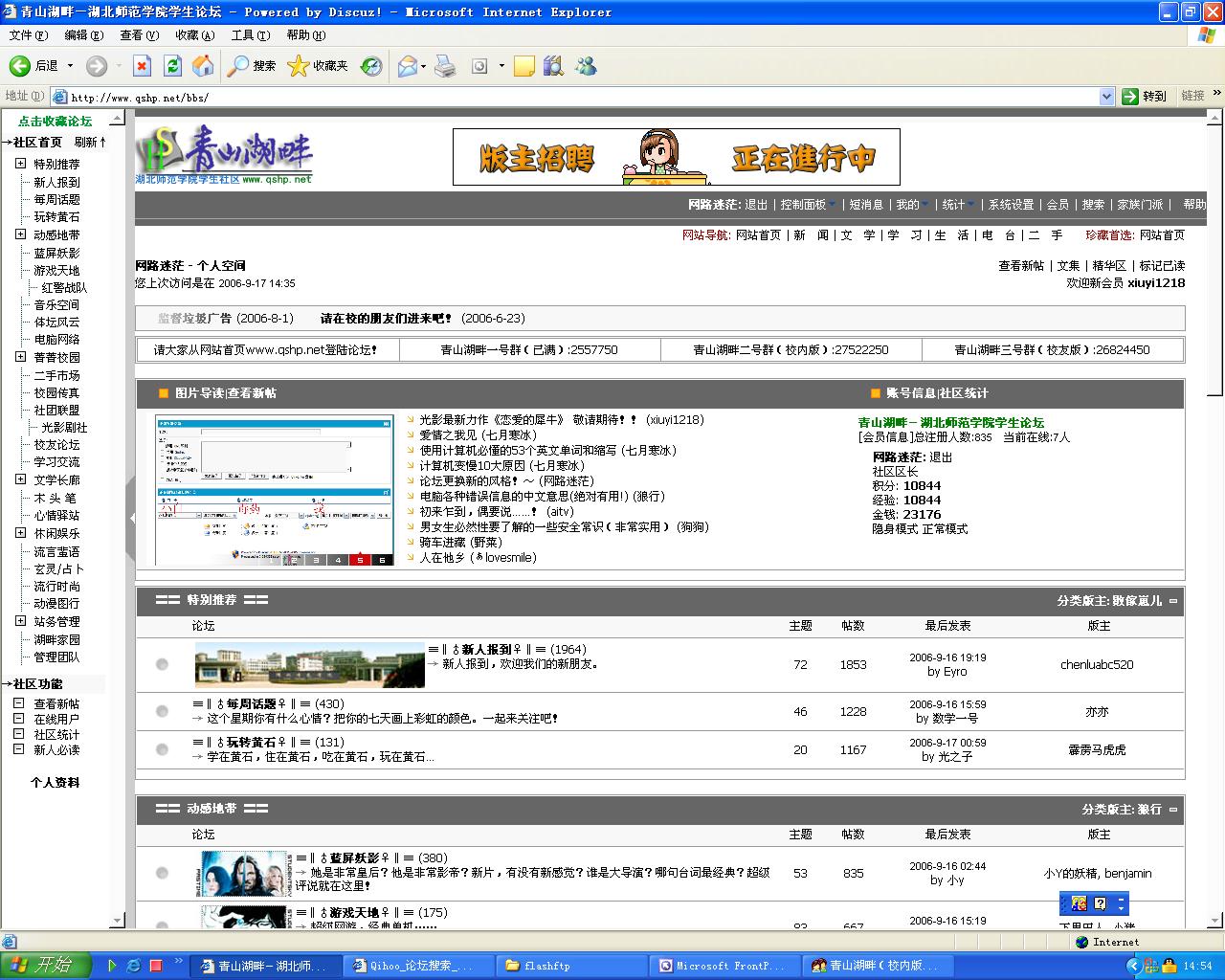The height and width of the screenshot is (980, 1225).
Task: Open the Mail envelope toolbar icon
Action: coord(407,66)
